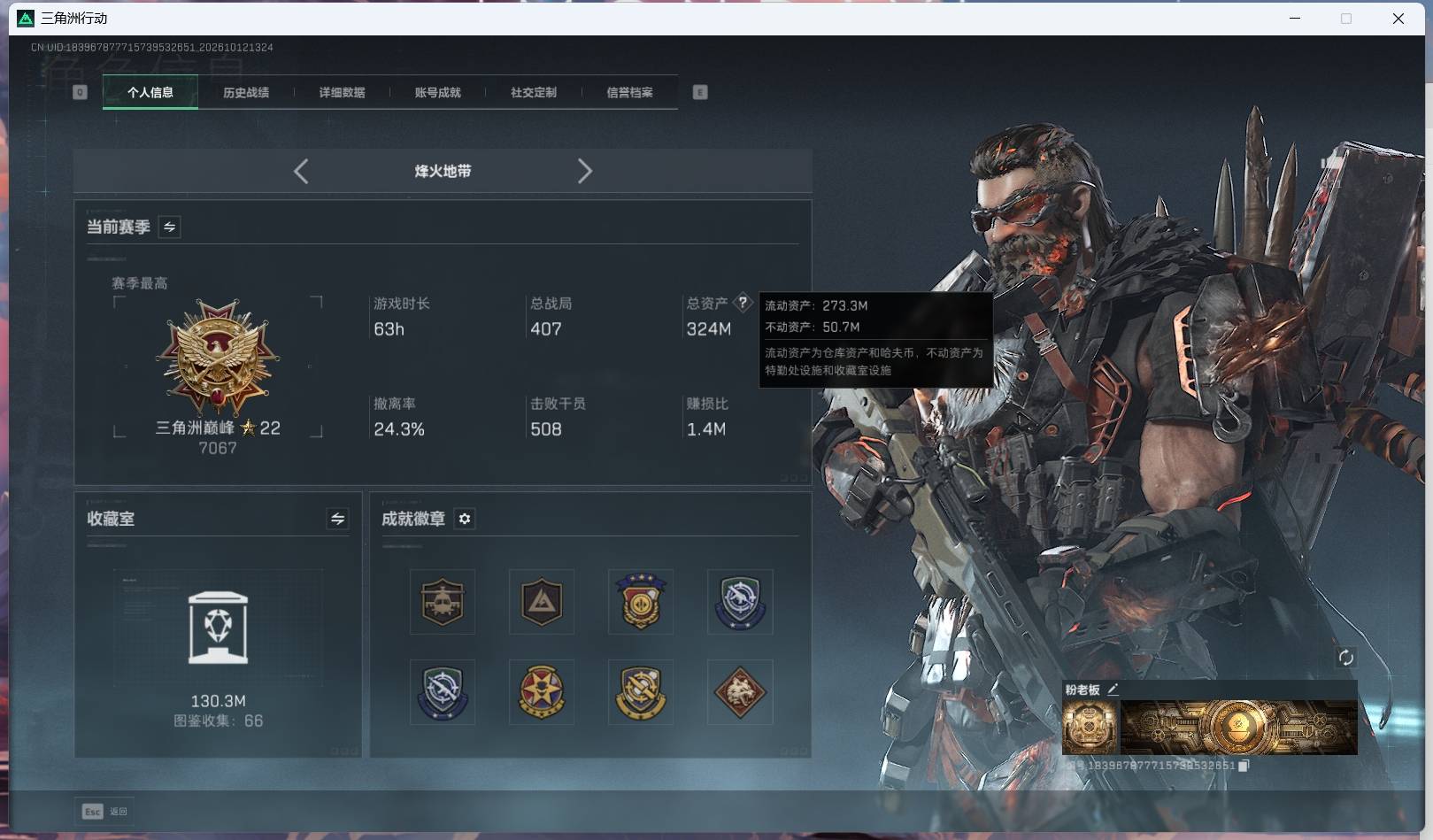Toggle the swap icon in 收藏室 panel
The width and height of the screenshot is (1433, 840).
(x=337, y=519)
